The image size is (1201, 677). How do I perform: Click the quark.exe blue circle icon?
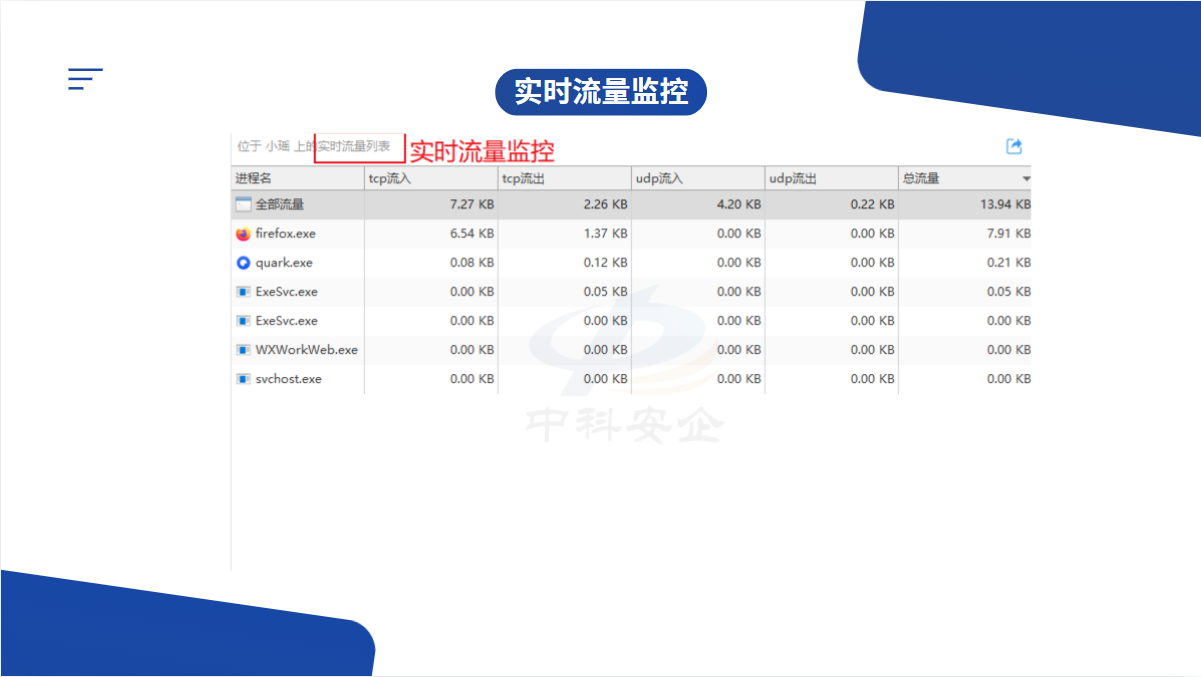tap(243, 263)
